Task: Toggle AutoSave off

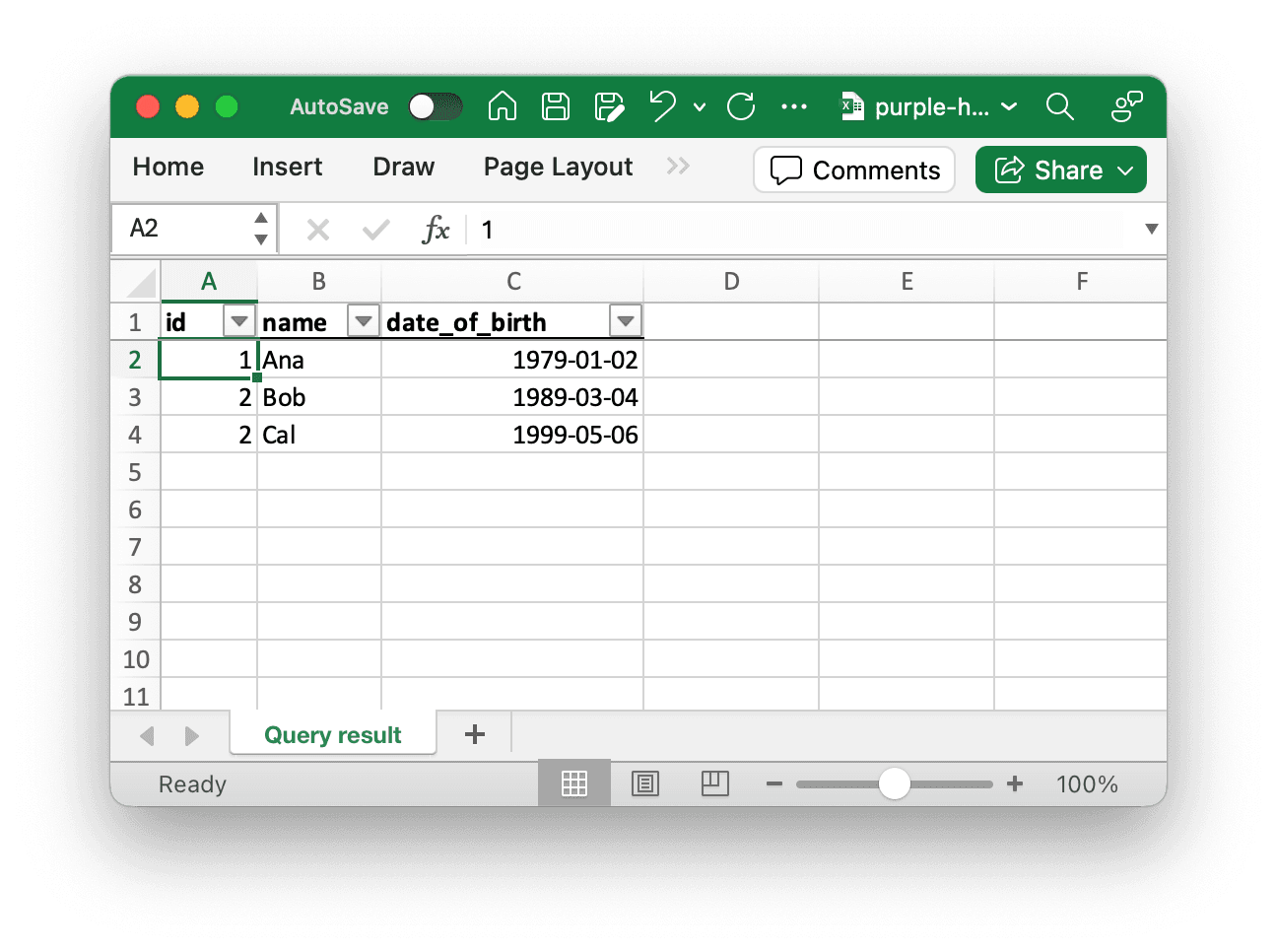Action: coord(435,106)
